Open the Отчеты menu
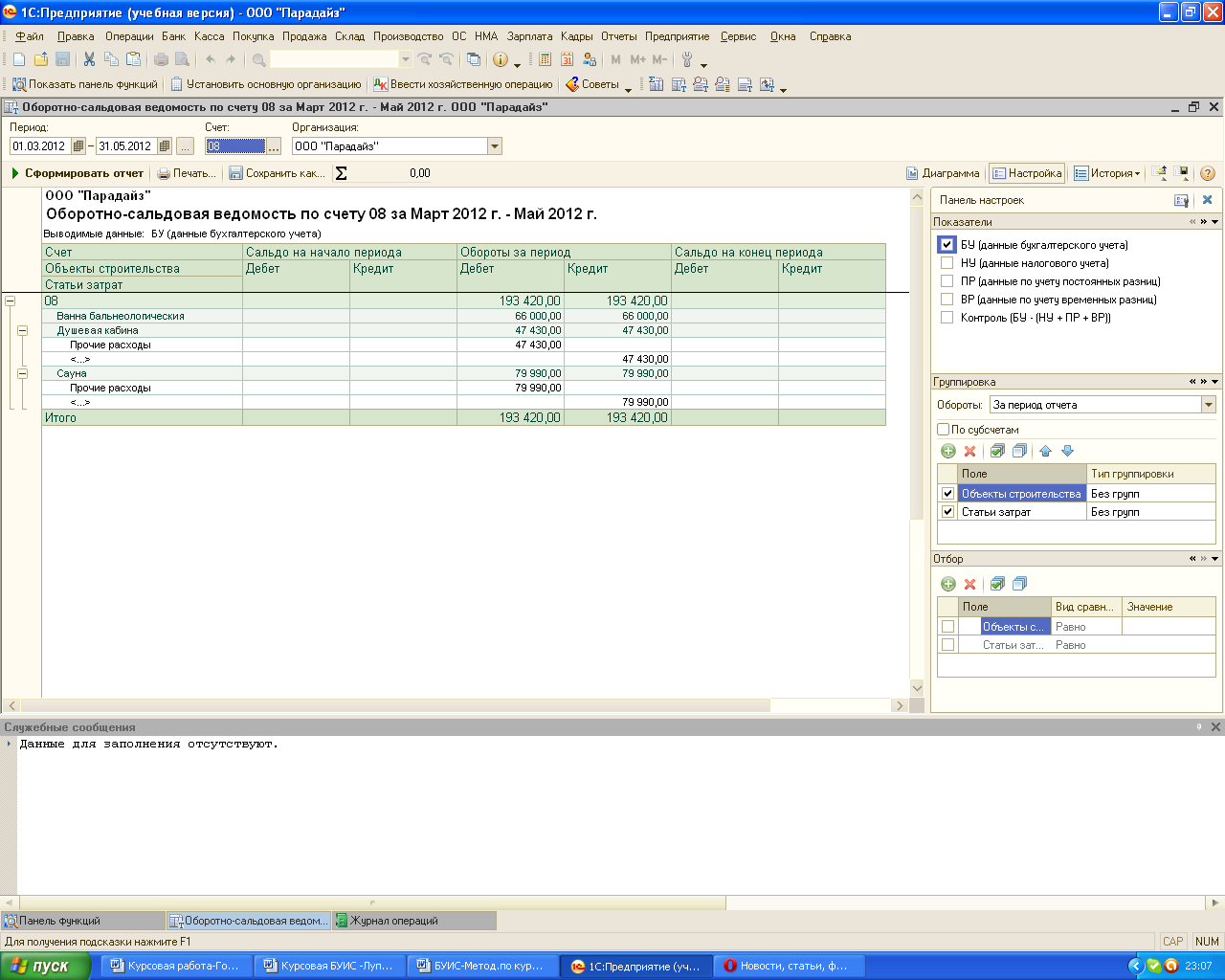This screenshot has height=980, width=1225. click(x=618, y=36)
